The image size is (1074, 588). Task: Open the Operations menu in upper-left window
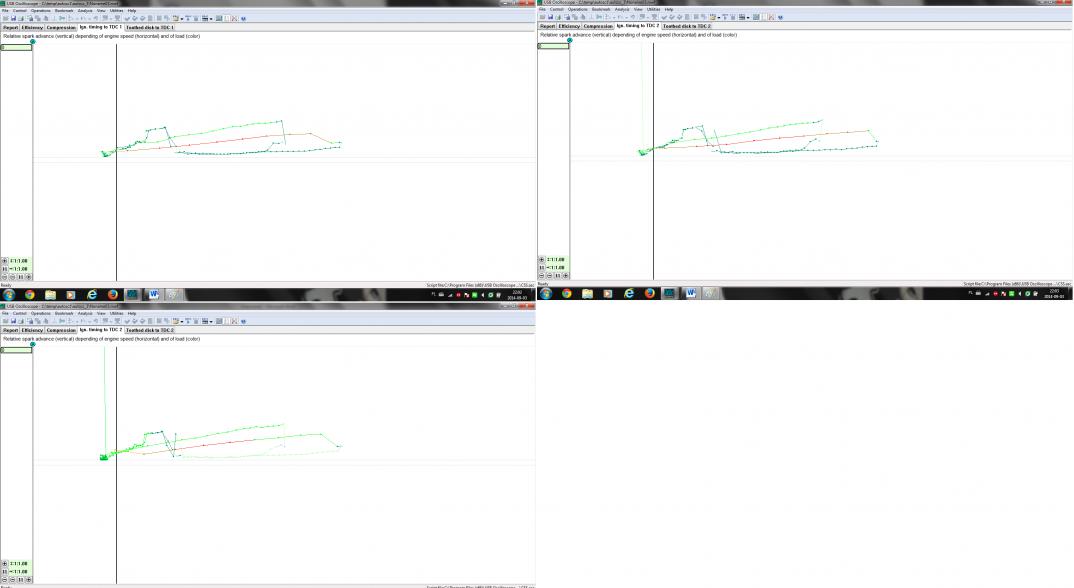(x=40, y=11)
